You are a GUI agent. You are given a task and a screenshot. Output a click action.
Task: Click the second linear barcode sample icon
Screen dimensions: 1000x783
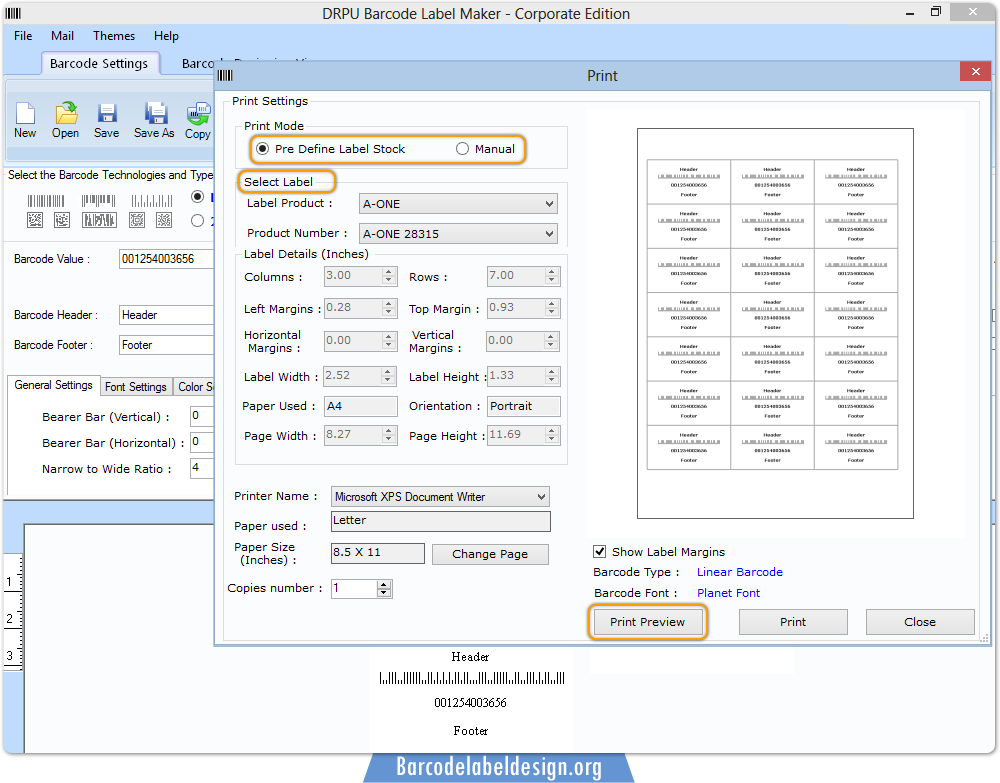(x=99, y=201)
